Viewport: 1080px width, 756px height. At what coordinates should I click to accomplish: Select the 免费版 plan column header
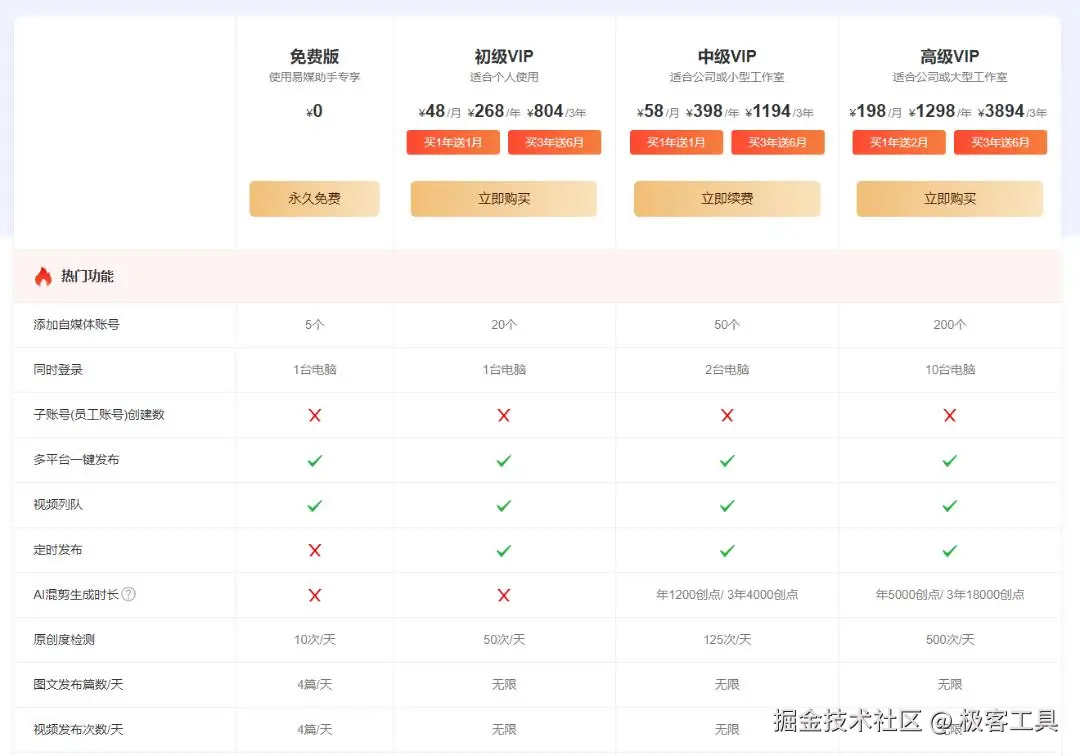[314, 56]
